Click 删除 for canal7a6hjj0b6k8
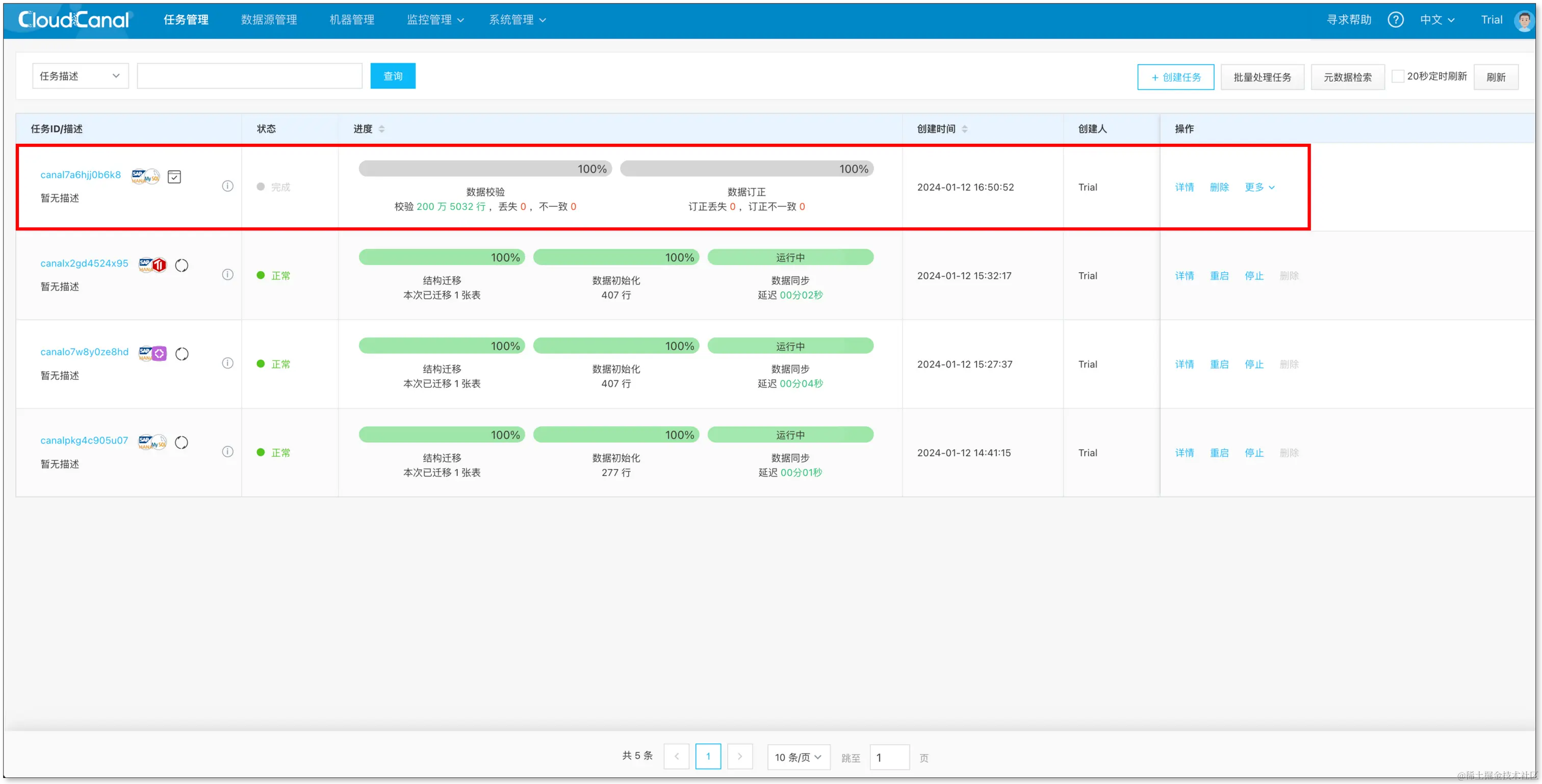The width and height of the screenshot is (1542, 784). coord(1219,187)
